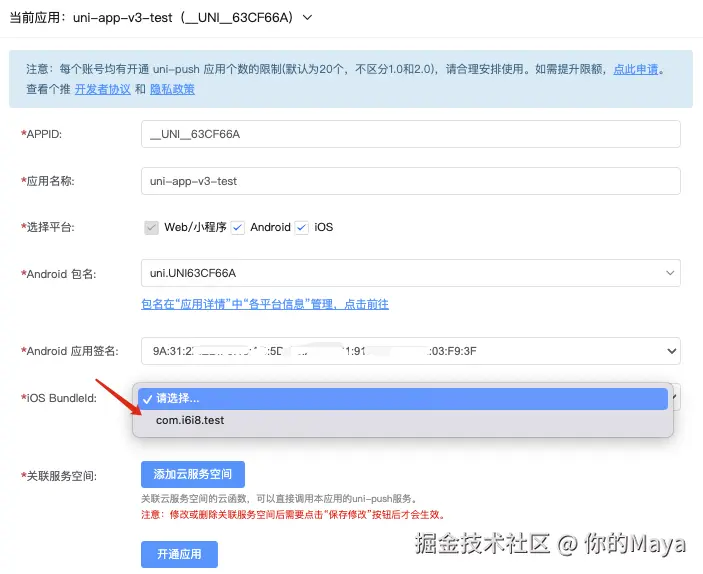
Task: Open the 开发者协议 link
Action: point(103,89)
